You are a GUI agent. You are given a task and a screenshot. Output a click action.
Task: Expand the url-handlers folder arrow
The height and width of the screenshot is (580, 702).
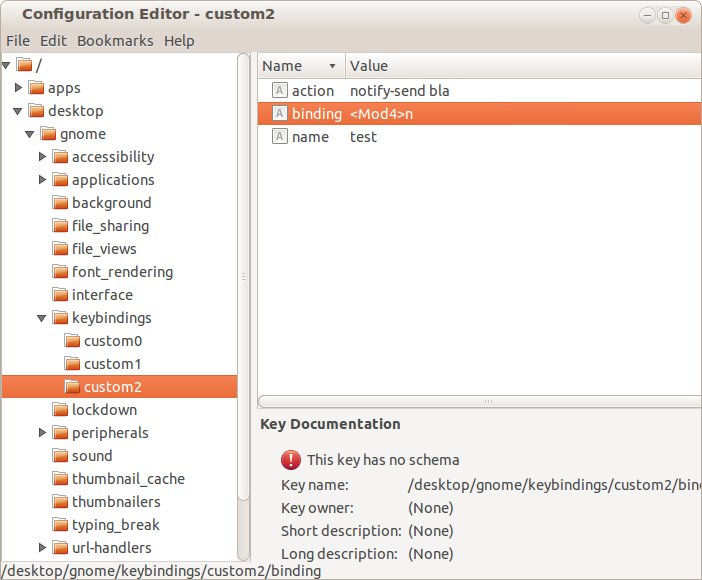(x=43, y=547)
